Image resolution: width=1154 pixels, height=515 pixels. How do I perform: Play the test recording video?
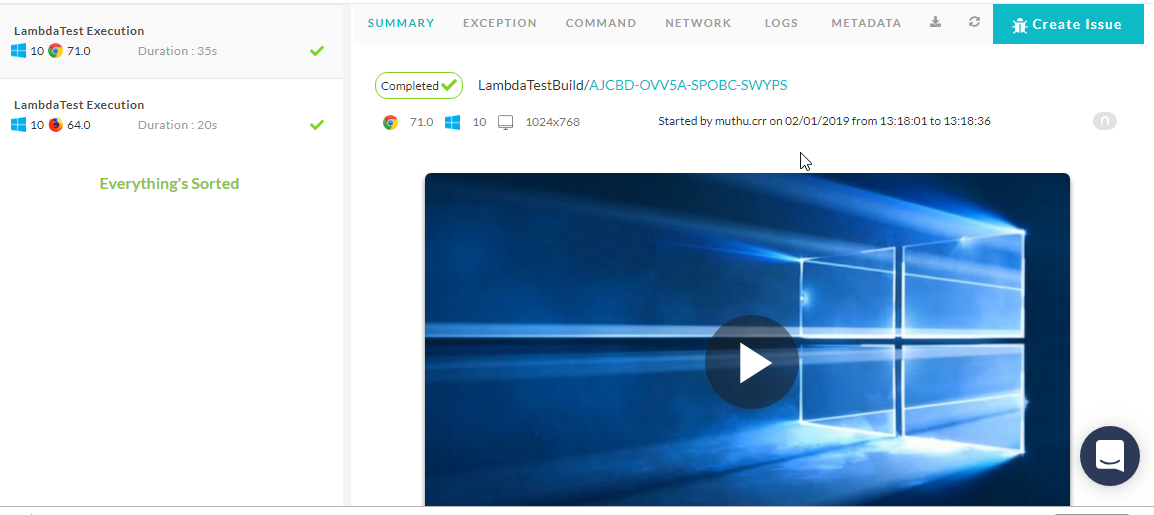tap(751, 362)
